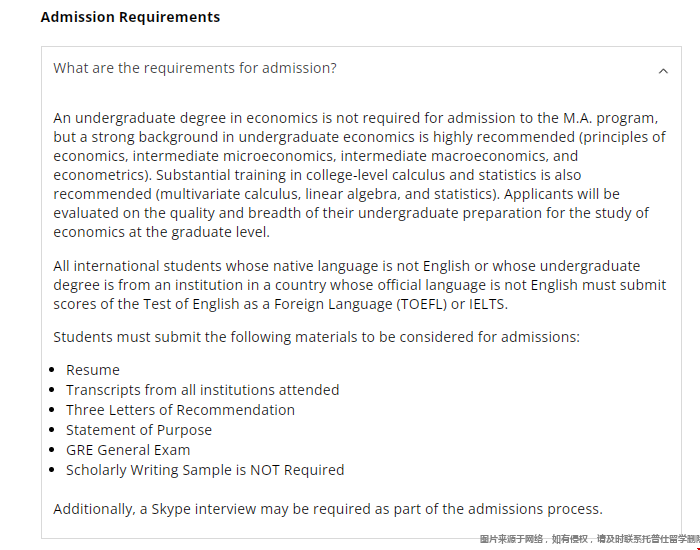Click the 'GRE General Exam' list item
This screenshot has width=700, height=550.
tap(128, 450)
